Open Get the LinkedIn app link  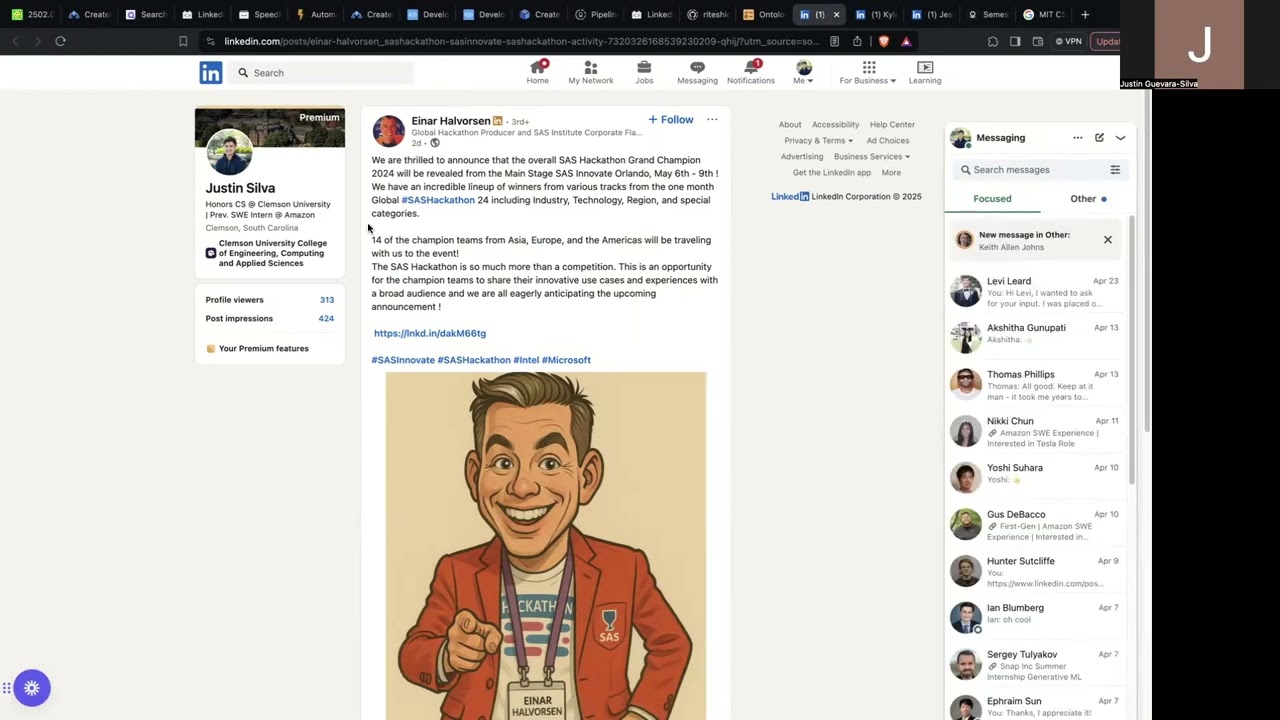tap(832, 172)
